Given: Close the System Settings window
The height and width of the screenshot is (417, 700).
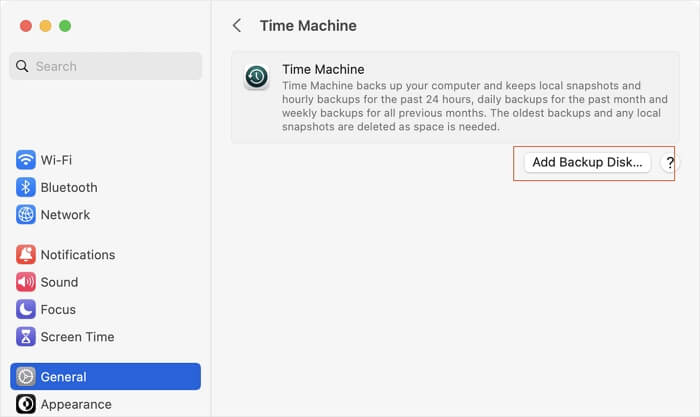Looking at the screenshot, I should [25, 26].
